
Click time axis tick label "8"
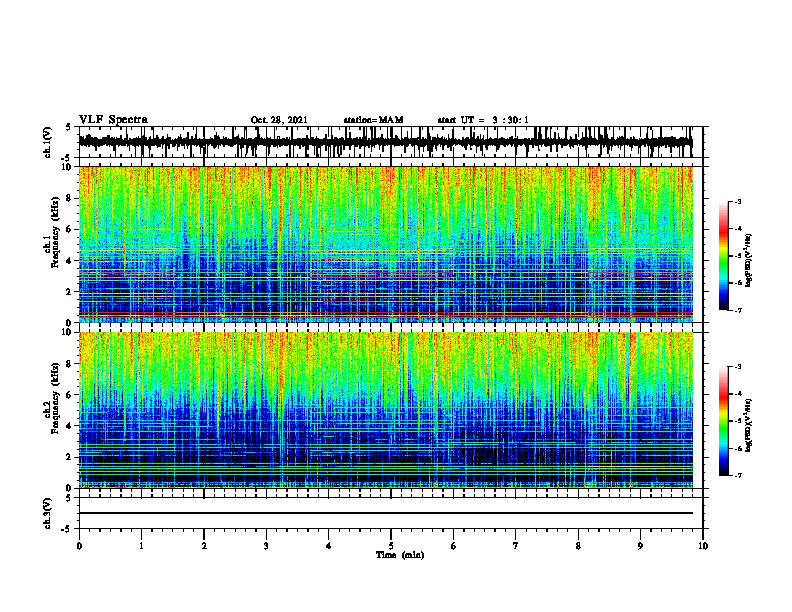pyautogui.click(x=578, y=546)
